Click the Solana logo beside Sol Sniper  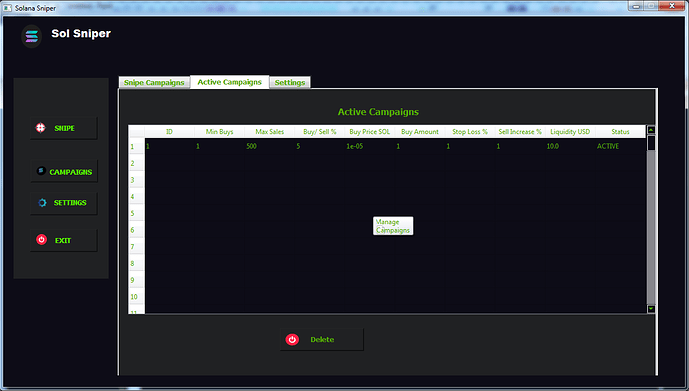(x=32, y=36)
